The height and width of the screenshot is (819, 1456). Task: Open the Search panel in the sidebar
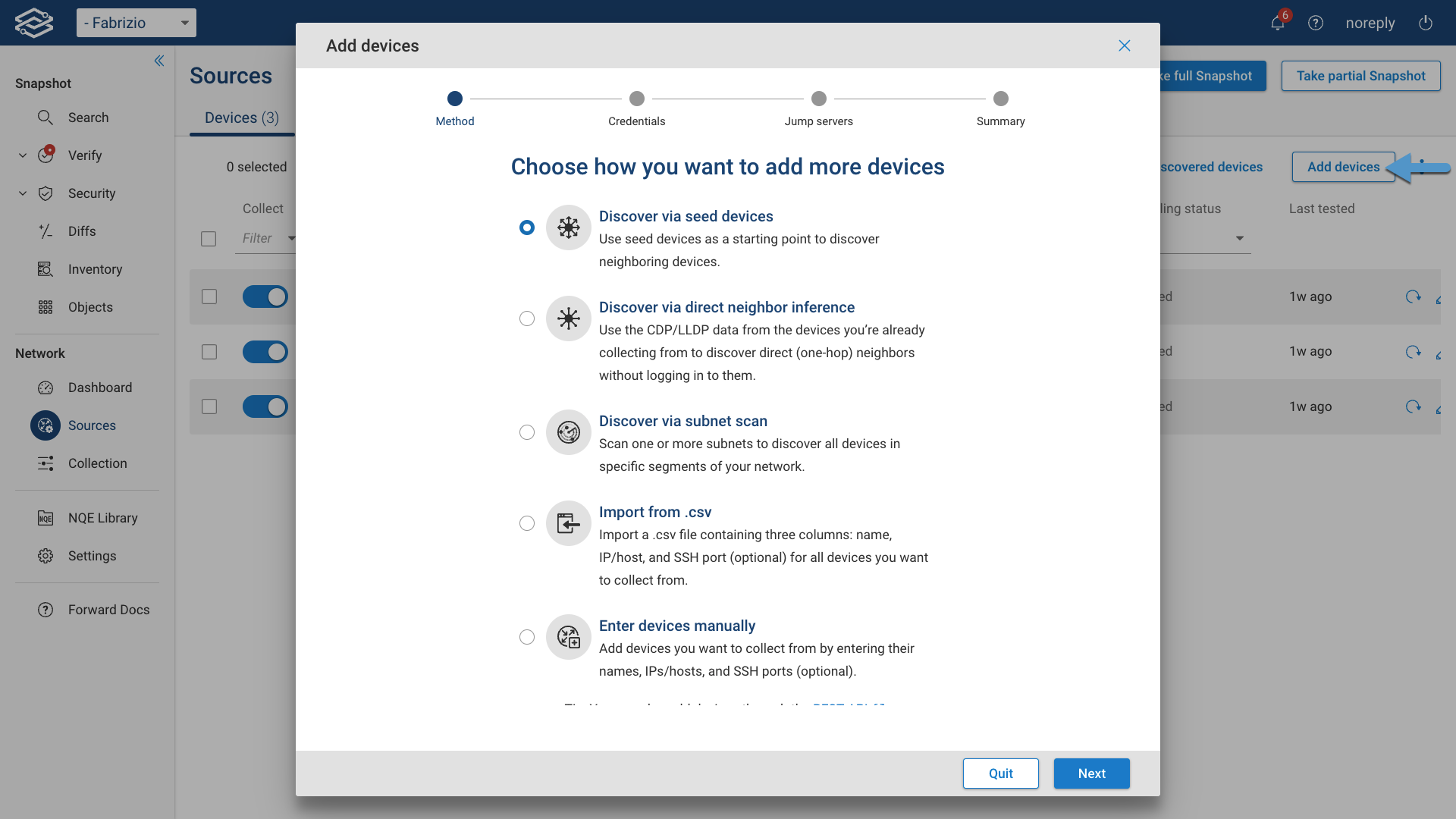tap(89, 118)
